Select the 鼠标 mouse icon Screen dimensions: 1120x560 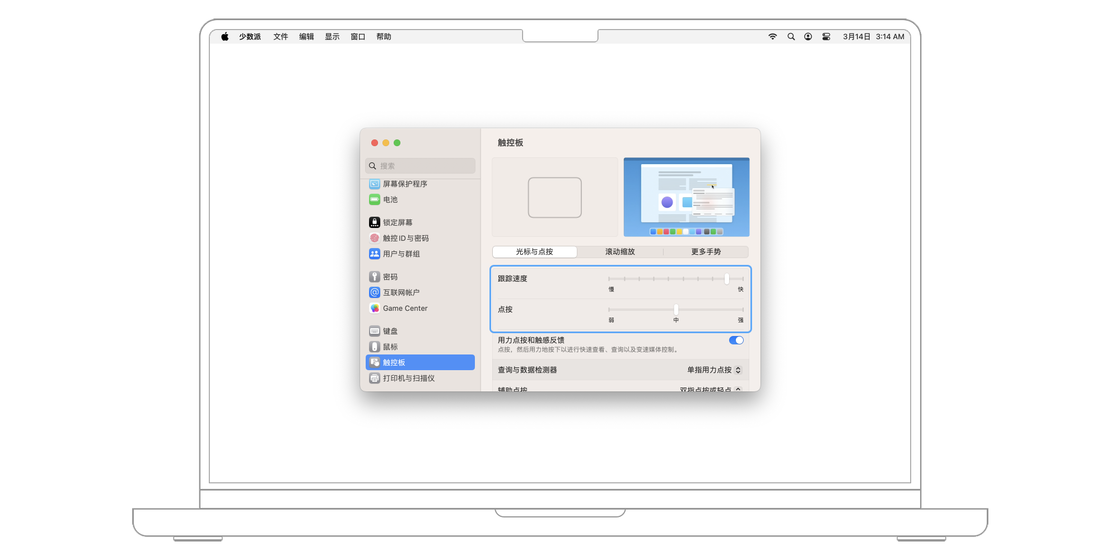[374, 346]
